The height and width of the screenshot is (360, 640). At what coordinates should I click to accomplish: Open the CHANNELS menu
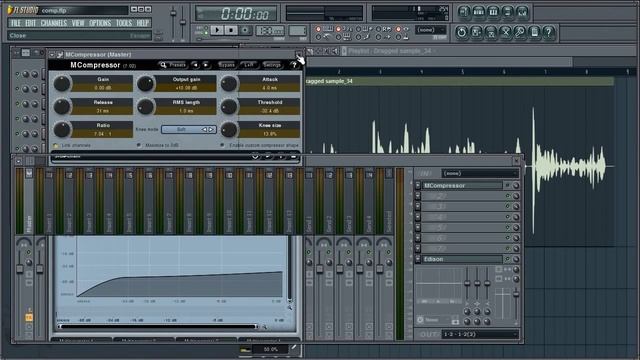(53, 23)
